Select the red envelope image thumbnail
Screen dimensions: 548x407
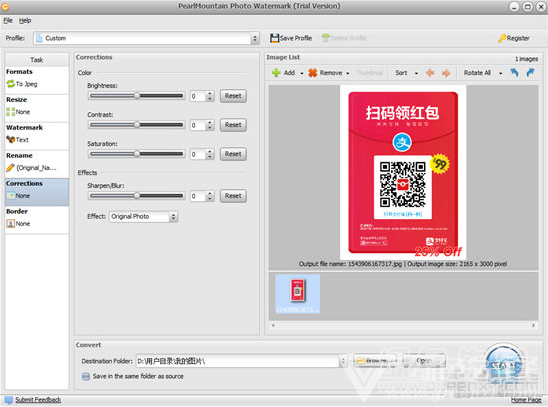pos(297,293)
